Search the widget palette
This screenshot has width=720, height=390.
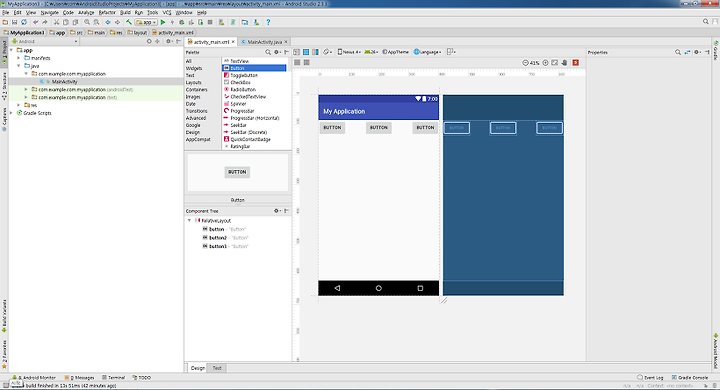pos(268,52)
